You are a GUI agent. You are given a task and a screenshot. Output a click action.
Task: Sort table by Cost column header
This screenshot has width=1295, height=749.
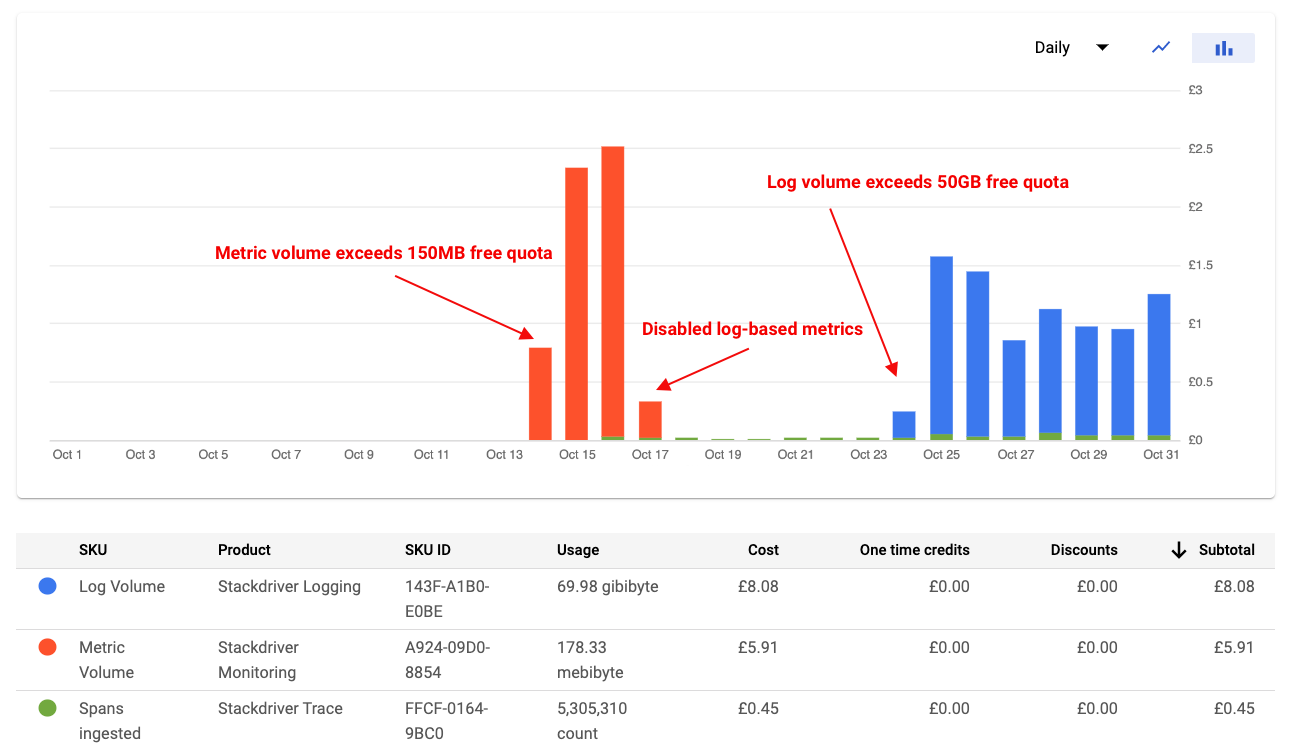763,550
